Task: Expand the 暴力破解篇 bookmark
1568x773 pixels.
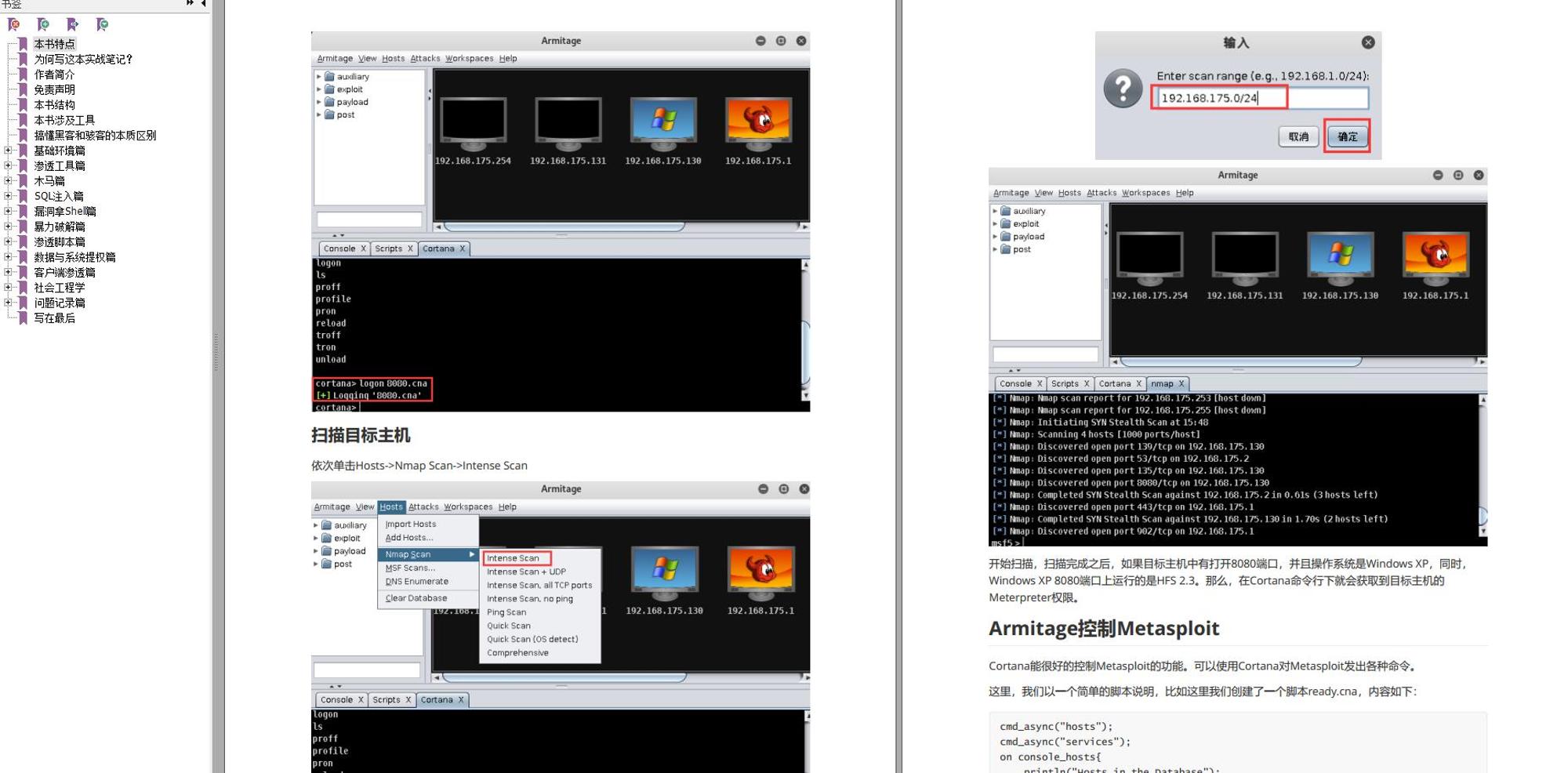Action: pyautogui.click(x=8, y=227)
